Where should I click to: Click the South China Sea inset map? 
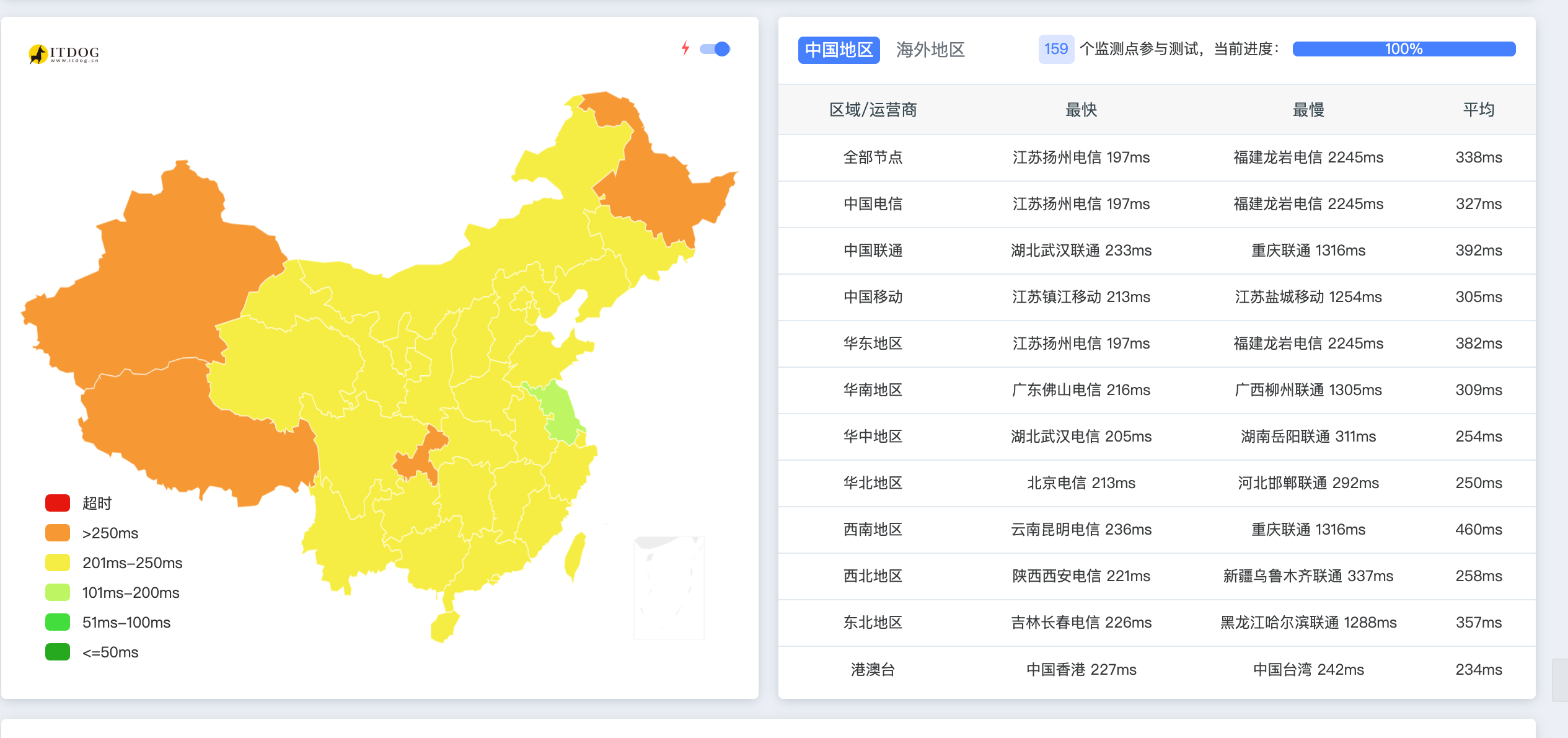point(669,587)
